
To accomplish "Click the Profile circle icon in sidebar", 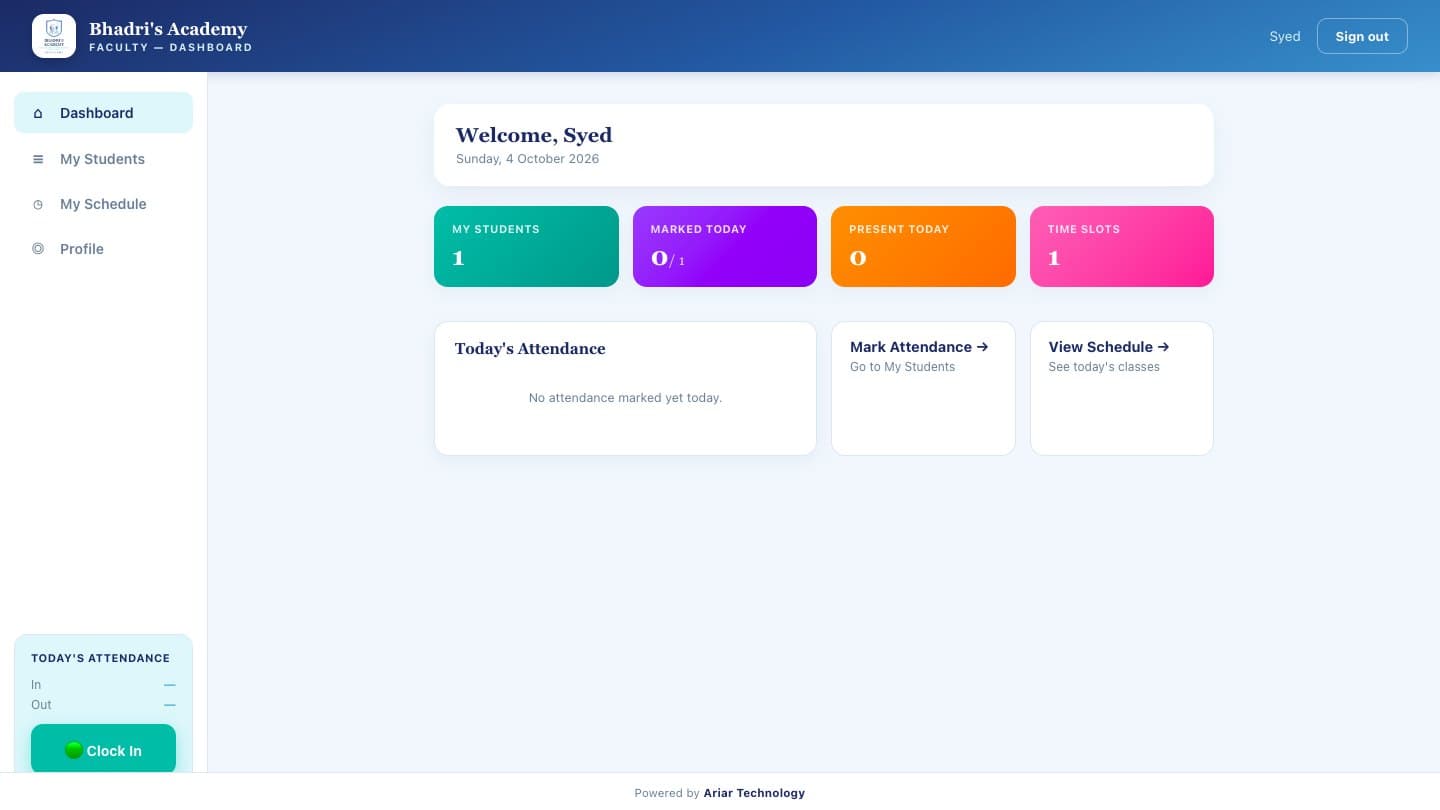I will coord(38,249).
